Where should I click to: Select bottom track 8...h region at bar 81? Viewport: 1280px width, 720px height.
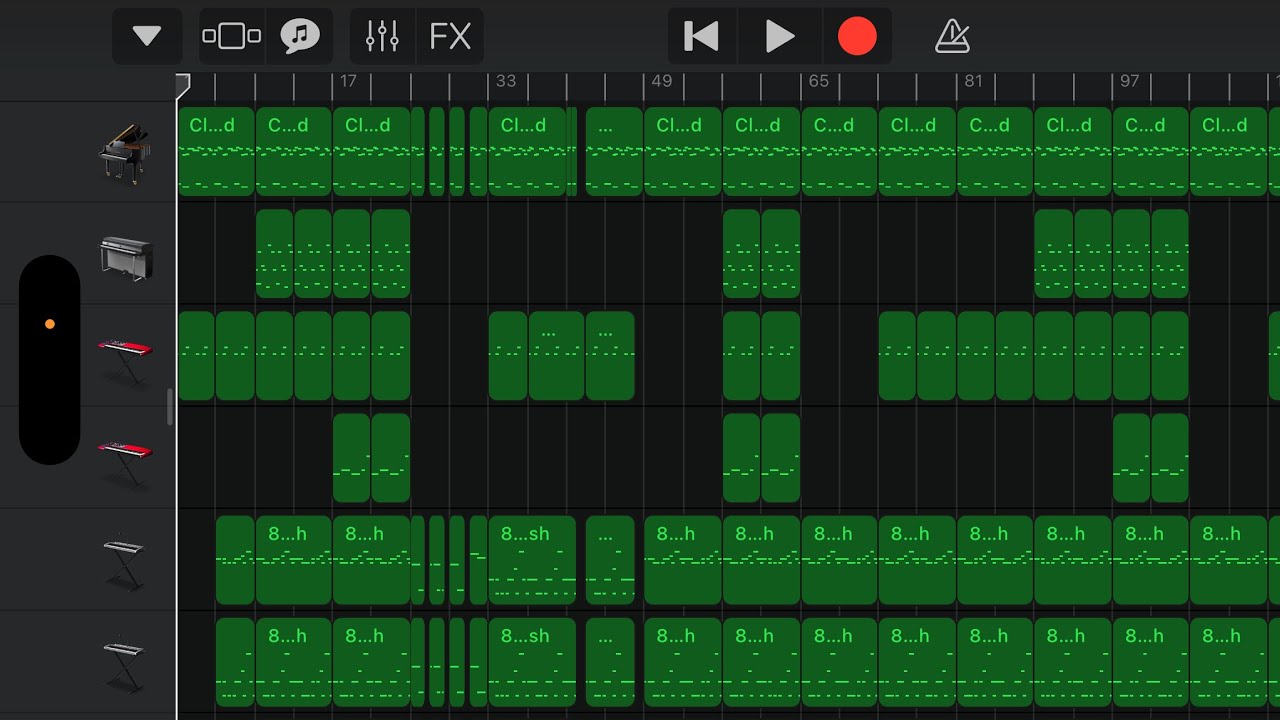tap(995, 662)
